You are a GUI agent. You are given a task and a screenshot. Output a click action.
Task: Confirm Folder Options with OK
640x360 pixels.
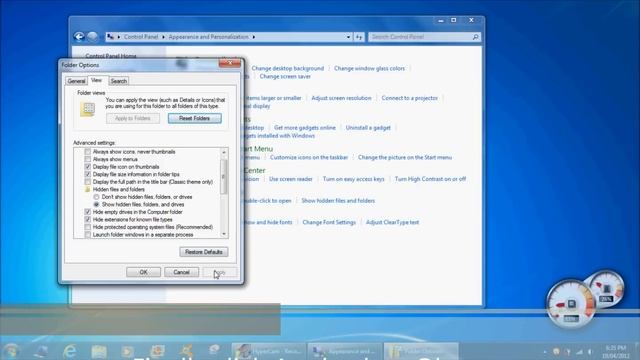tap(143, 272)
